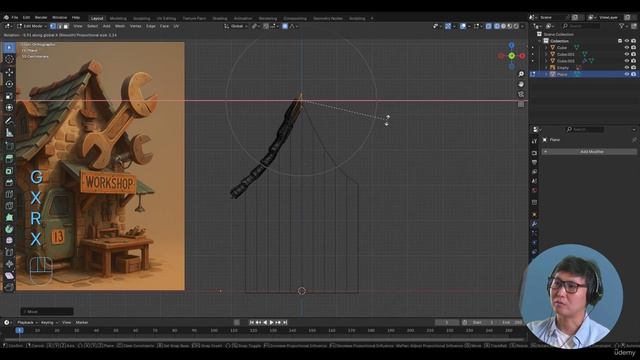The height and width of the screenshot is (360, 640).
Task: Click the zoom magnifier icon in viewport
Action: point(521,74)
